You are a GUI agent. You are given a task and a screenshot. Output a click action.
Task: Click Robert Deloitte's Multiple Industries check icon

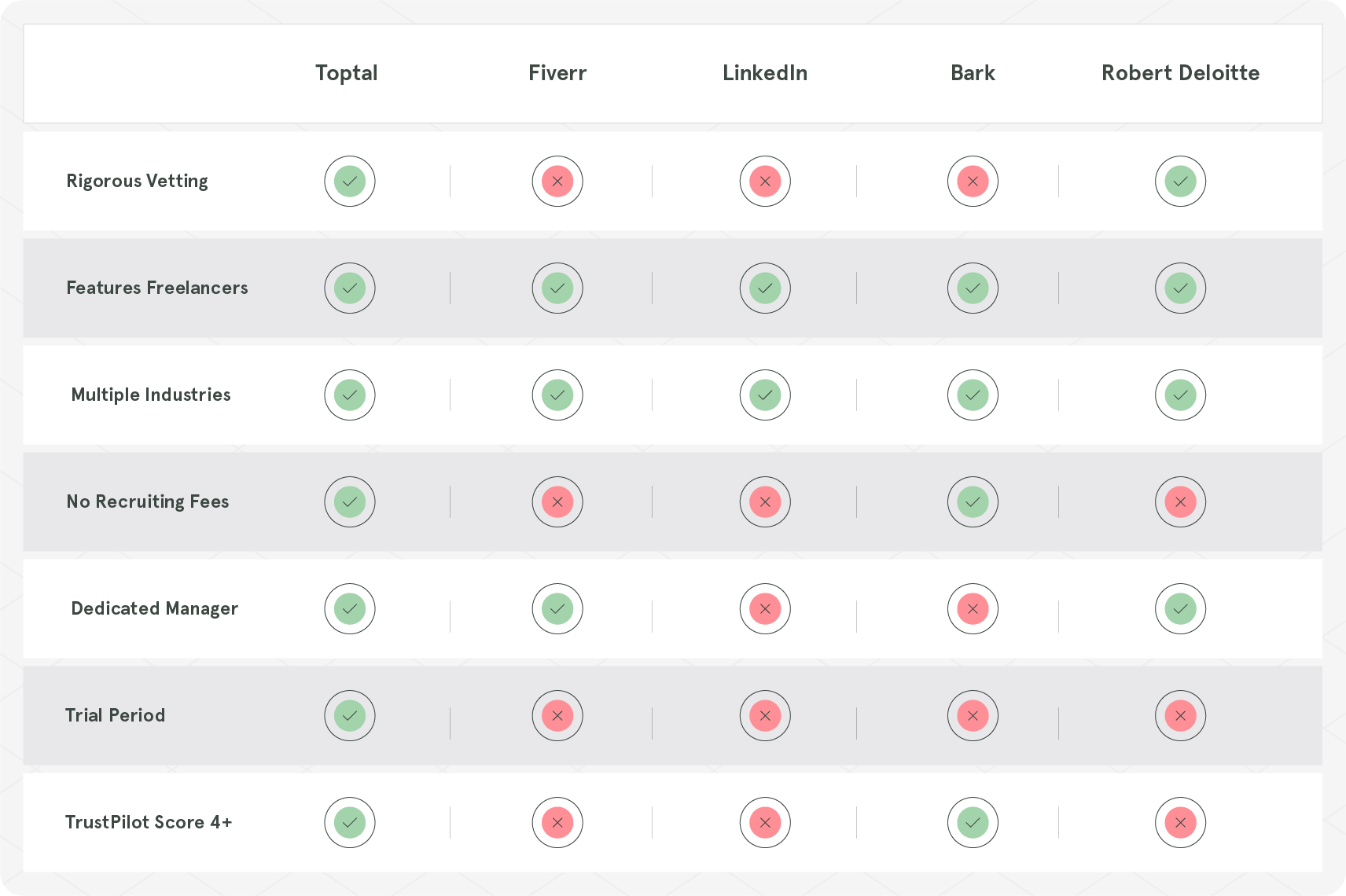(x=1180, y=395)
